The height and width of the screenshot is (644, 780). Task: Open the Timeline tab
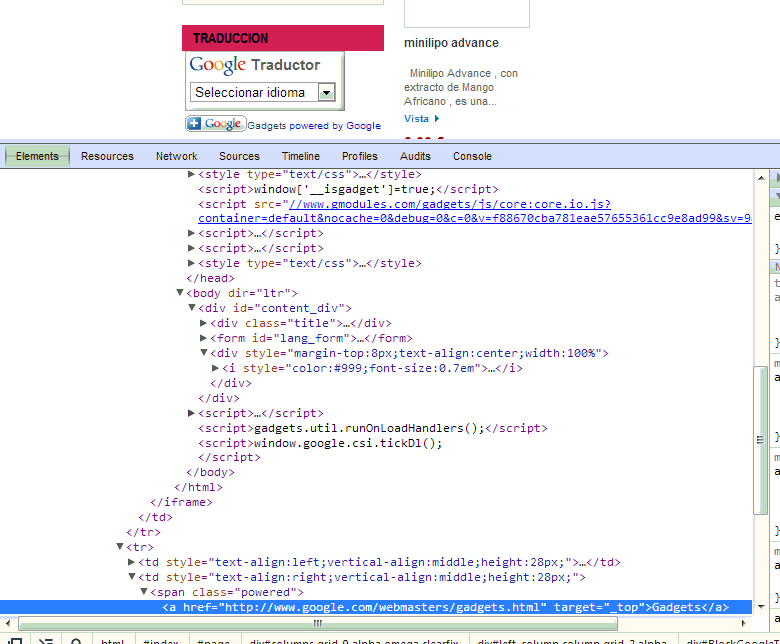coord(301,156)
